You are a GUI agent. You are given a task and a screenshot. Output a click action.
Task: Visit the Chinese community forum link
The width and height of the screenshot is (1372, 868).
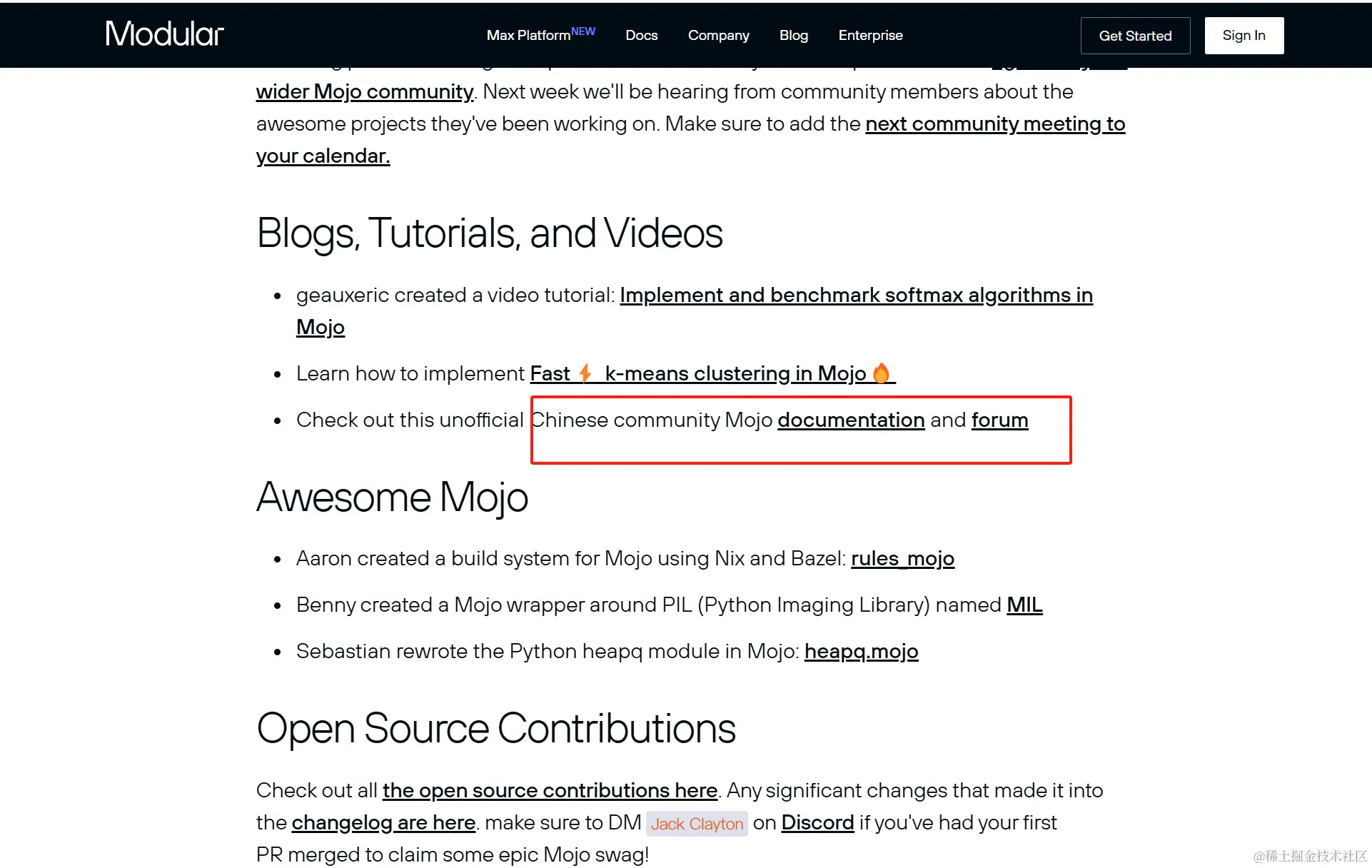[x=999, y=420]
